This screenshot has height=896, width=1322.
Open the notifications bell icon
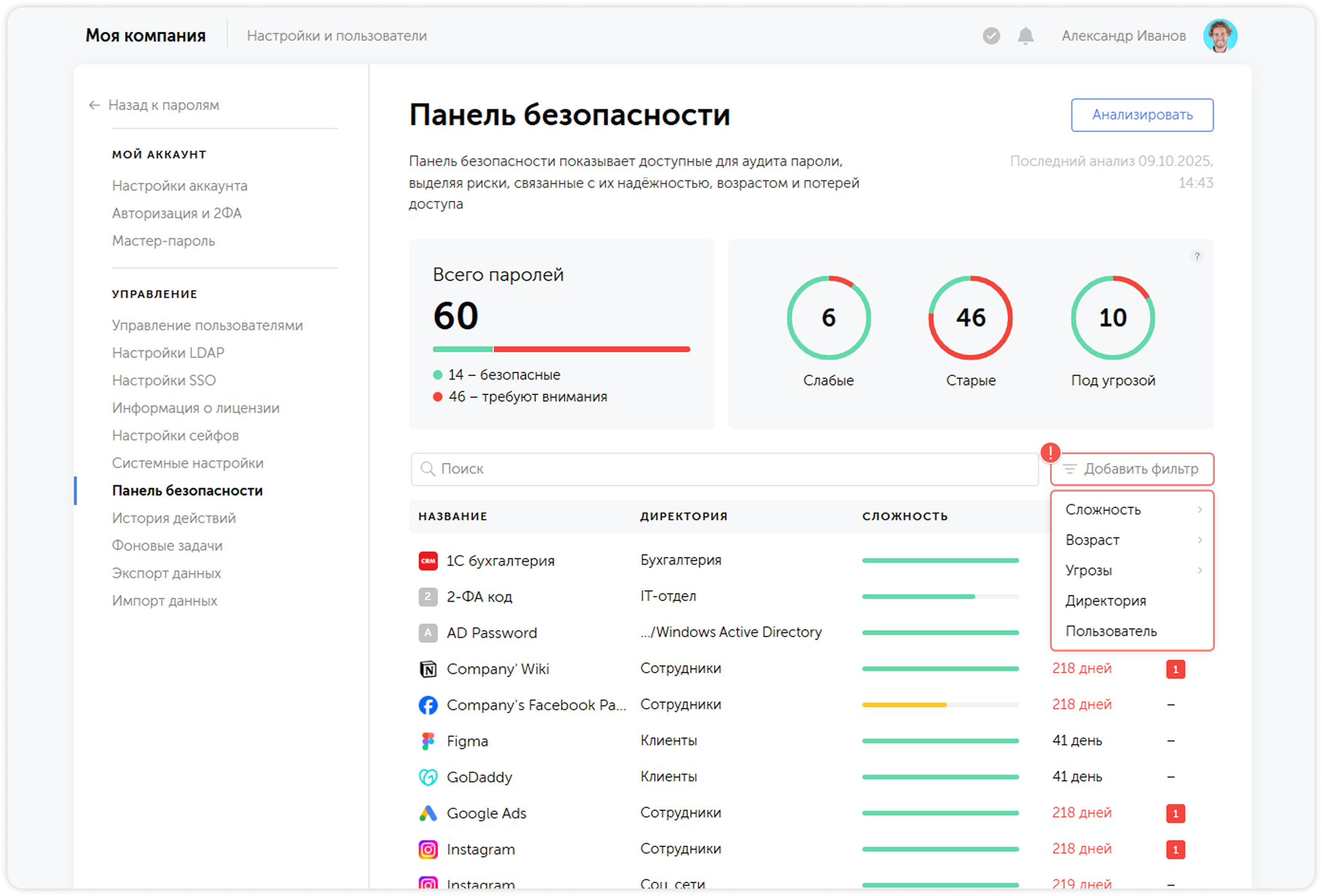pyautogui.click(x=1024, y=35)
